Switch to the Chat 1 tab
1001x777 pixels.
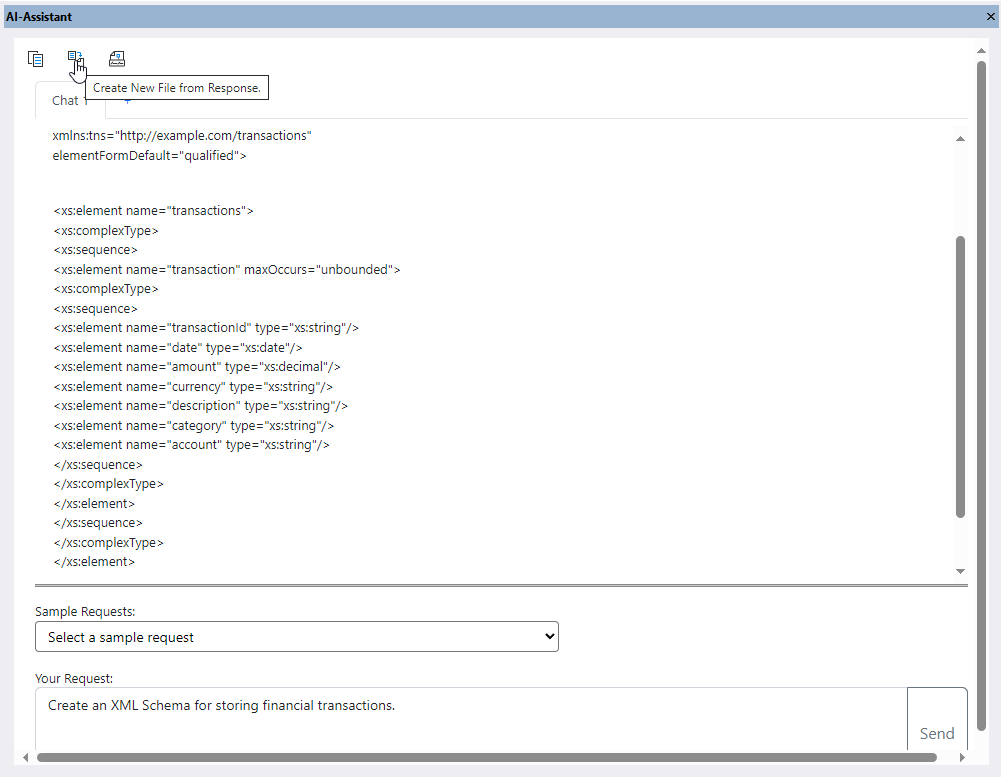63,100
